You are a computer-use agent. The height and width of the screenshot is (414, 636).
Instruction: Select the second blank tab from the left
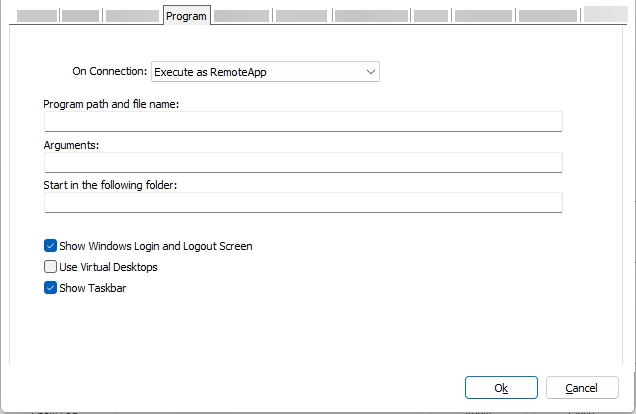click(x=81, y=16)
